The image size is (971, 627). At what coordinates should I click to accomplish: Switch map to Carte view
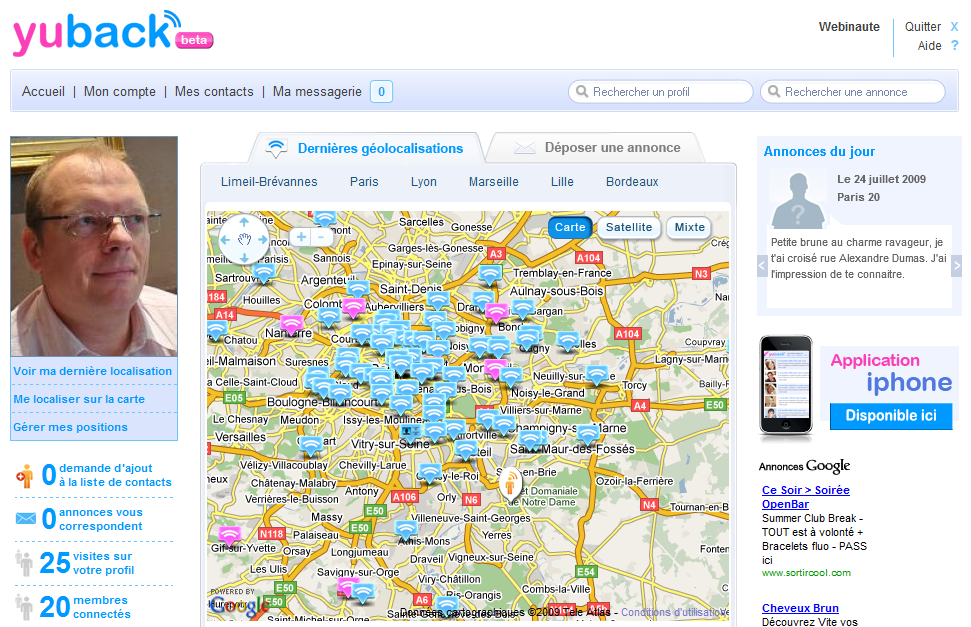(x=570, y=227)
